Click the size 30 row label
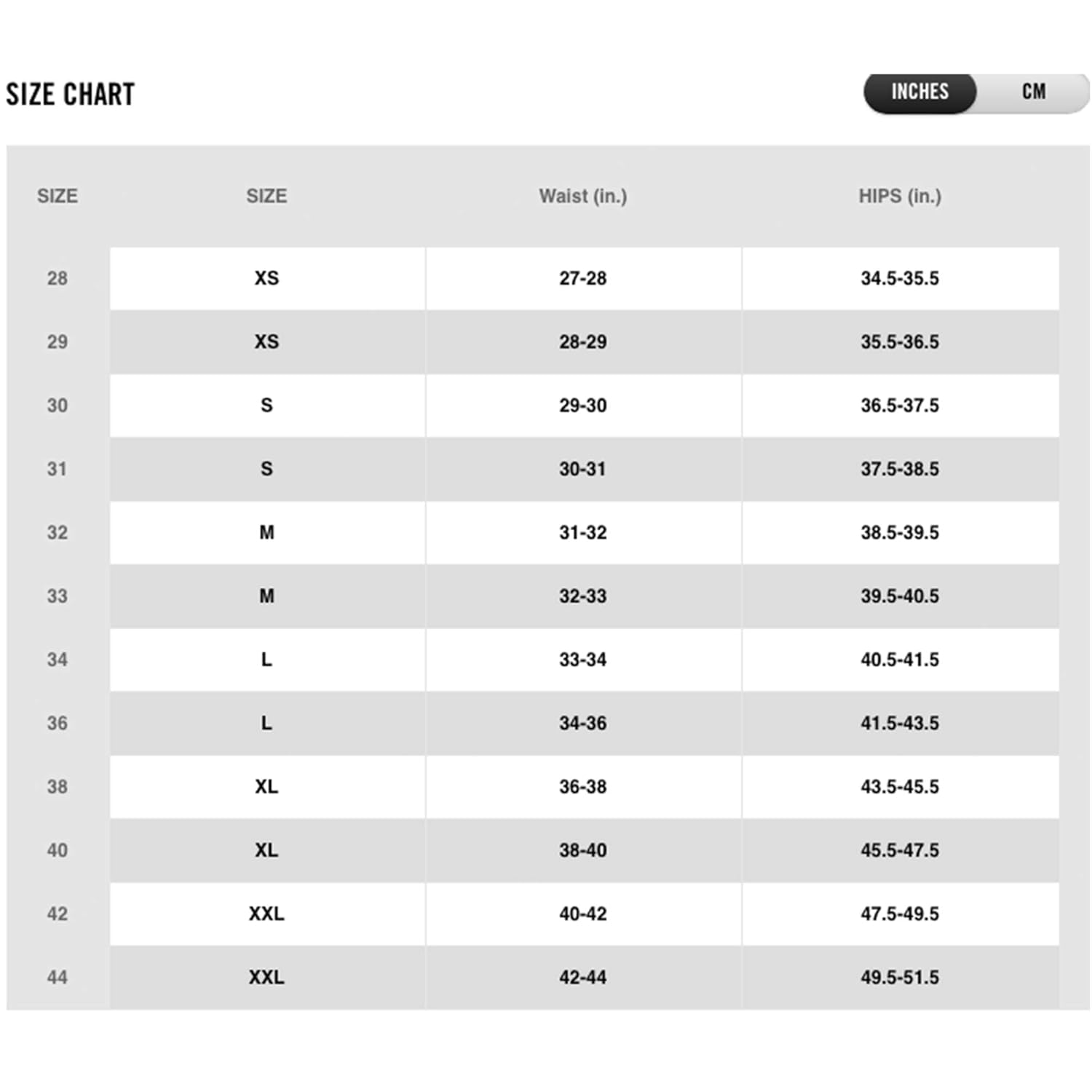This screenshot has width=1092, height=1092. [58, 405]
